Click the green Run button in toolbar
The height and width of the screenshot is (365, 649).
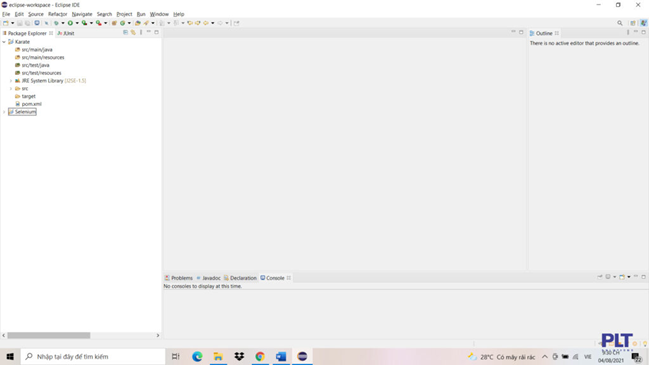pos(70,23)
